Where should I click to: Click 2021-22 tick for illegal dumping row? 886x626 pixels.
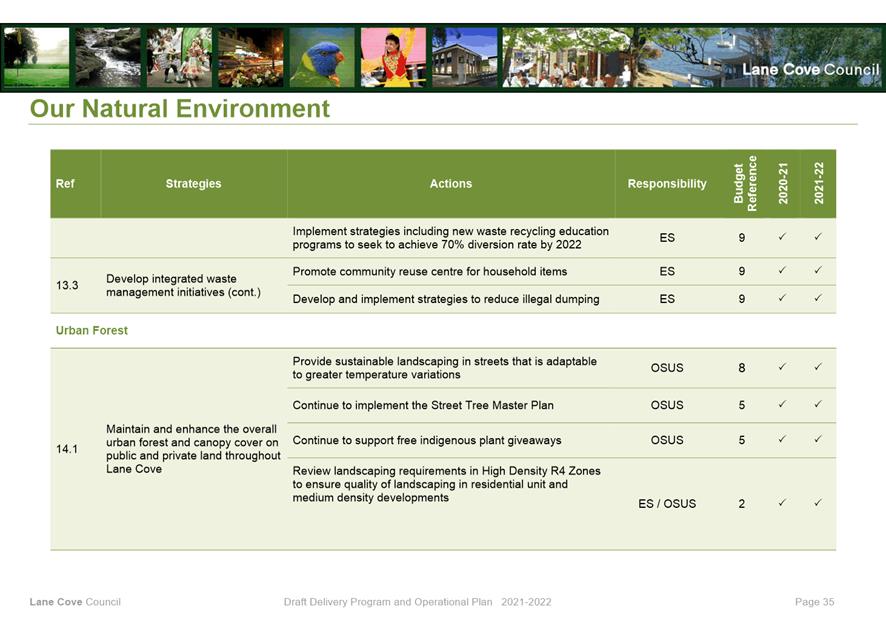click(x=818, y=298)
